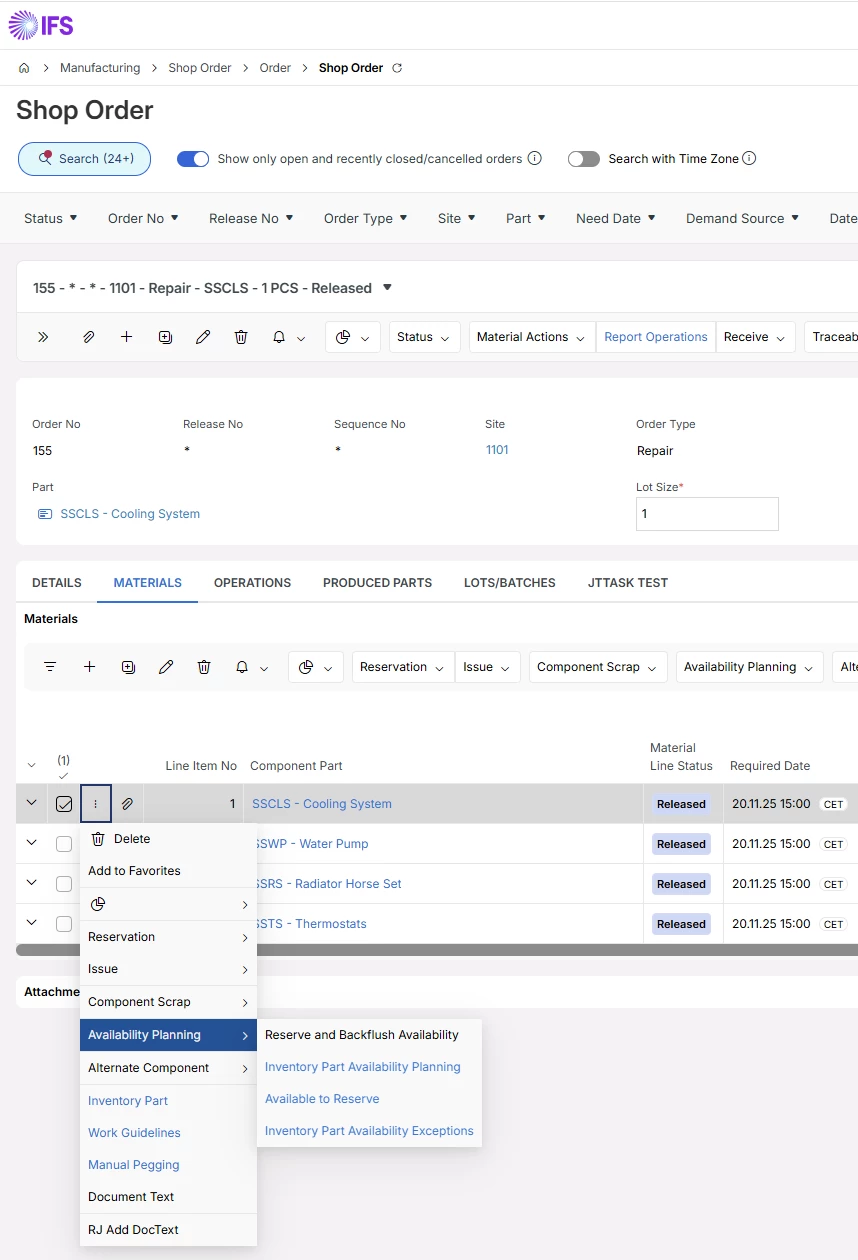Click the duplicate icon in the Materials toolbar
Viewport: 858px width, 1260px height.
tap(128, 667)
